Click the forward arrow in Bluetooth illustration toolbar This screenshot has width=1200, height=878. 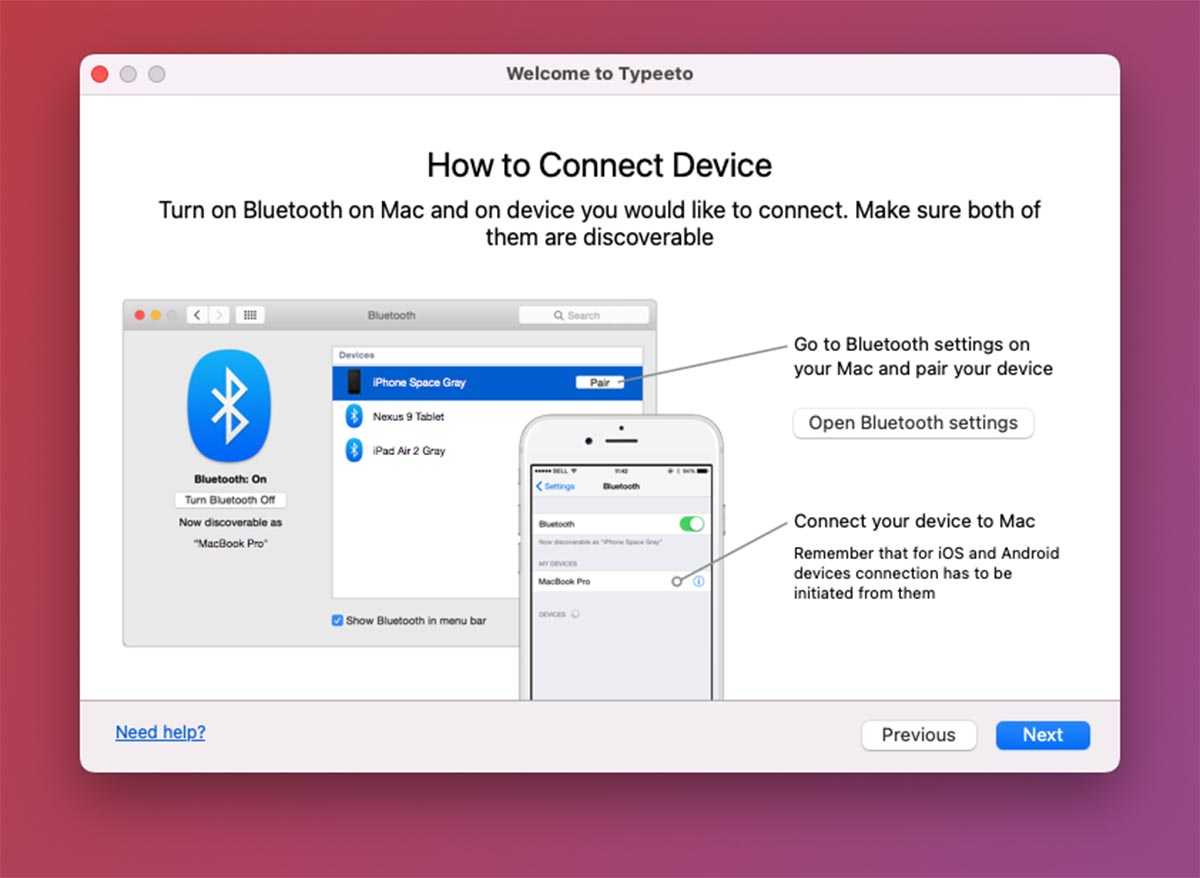pos(219,315)
